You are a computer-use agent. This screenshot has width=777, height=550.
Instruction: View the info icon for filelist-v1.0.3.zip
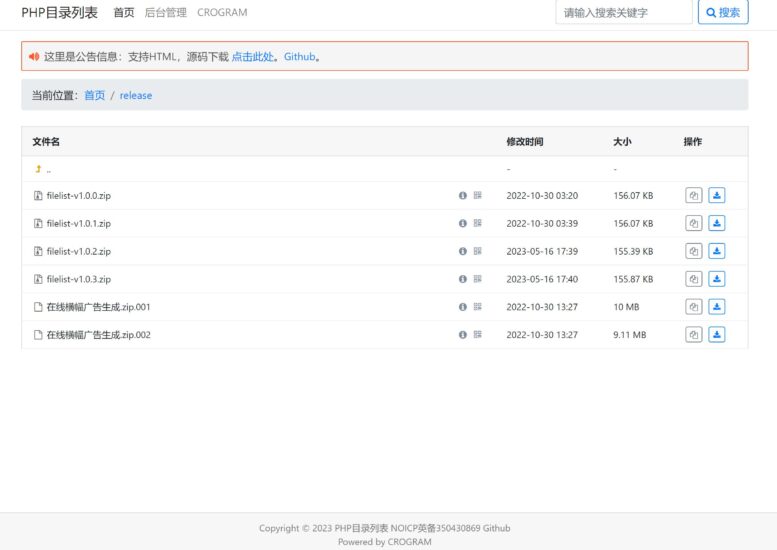click(462, 279)
